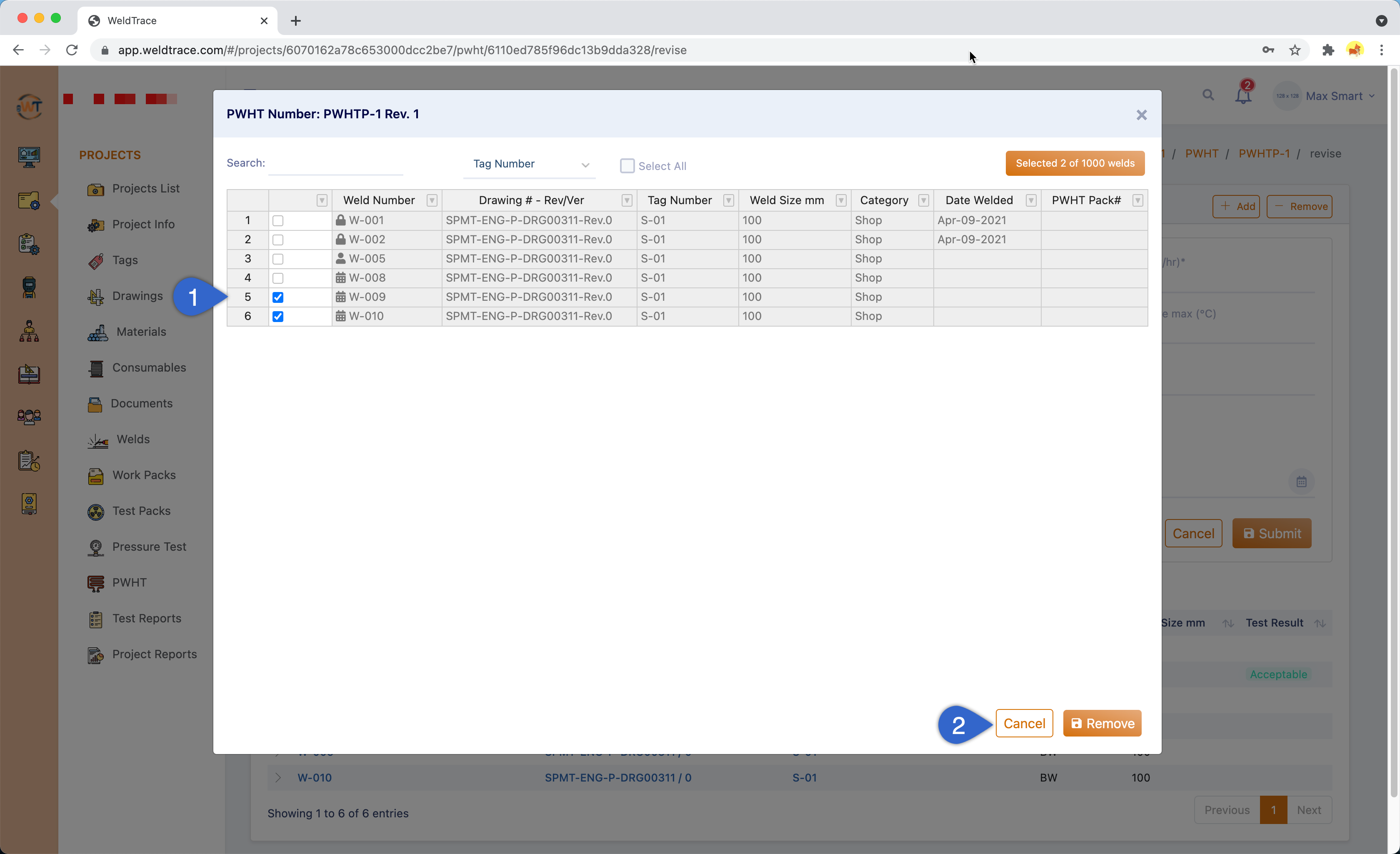This screenshot has height=854, width=1400.
Task: Open the Drawing # - Rev/Ver column filter
Action: pyautogui.click(x=627, y=200)
